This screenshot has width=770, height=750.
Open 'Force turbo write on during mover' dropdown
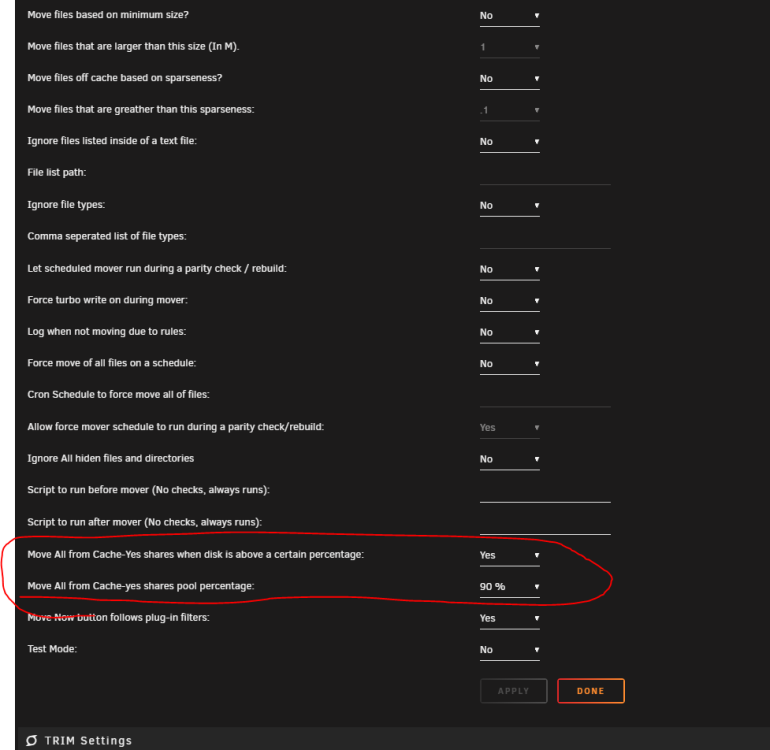click(509, 301)
